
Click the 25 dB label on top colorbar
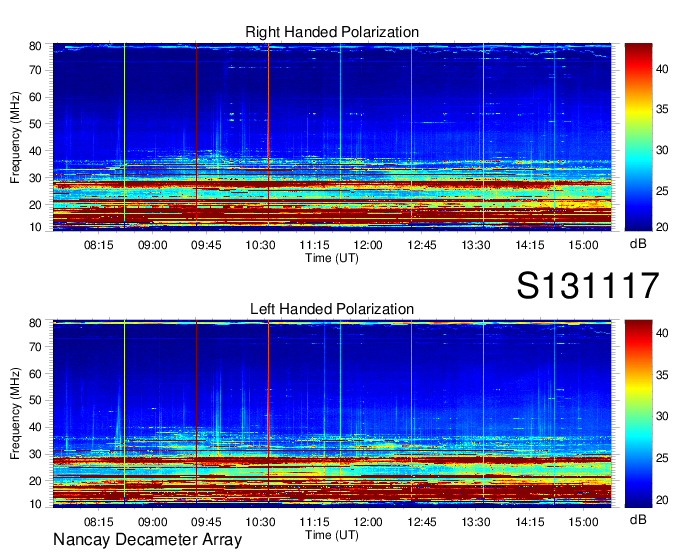click(x=662, y=191)
